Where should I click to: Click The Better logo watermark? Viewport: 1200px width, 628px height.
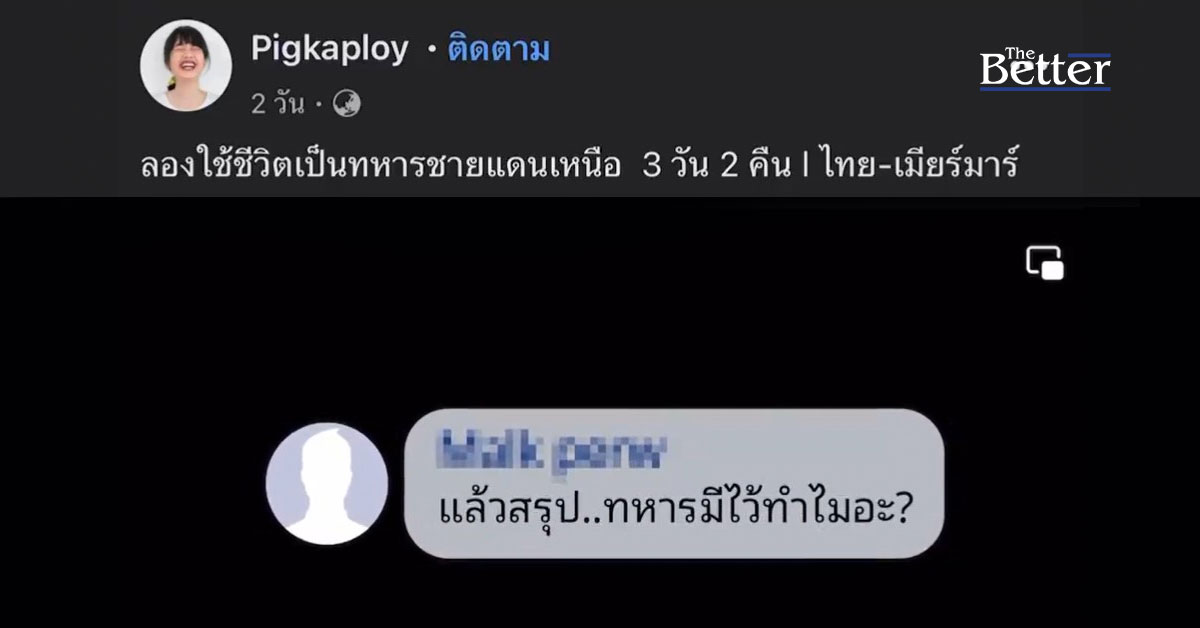(x=1045, y=68)
